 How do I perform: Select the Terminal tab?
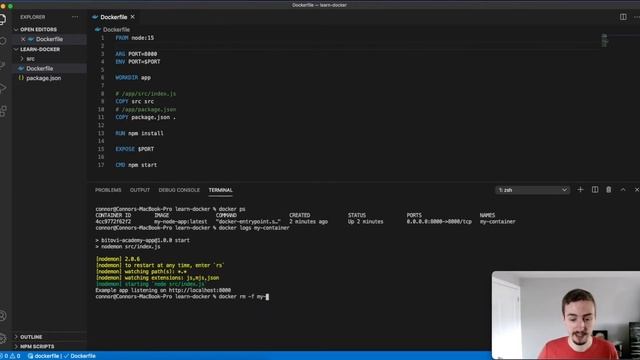click(x=220, y=190)
